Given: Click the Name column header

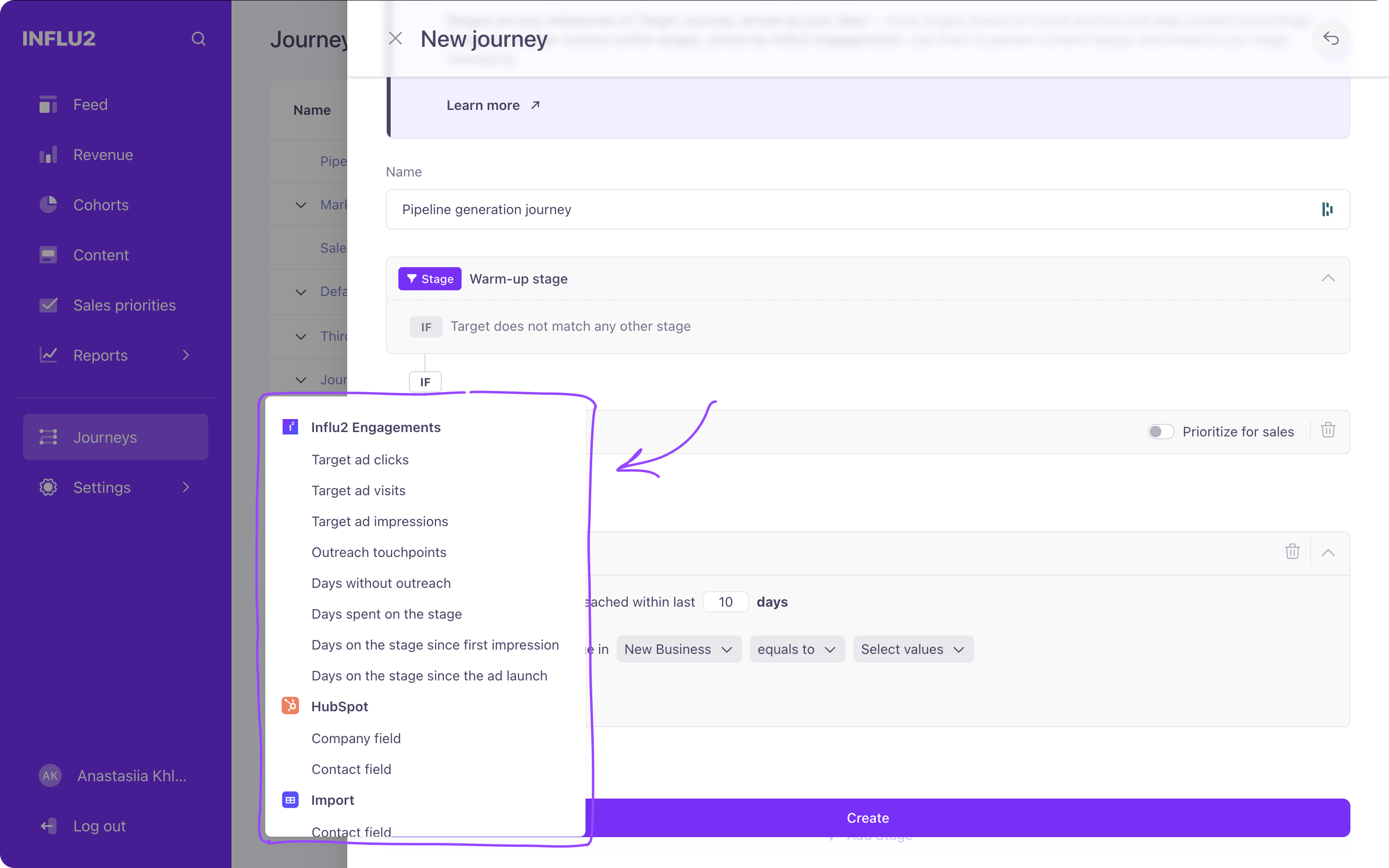Looking at the screenshot, I should pyautogui.click(x=312, y=109).
